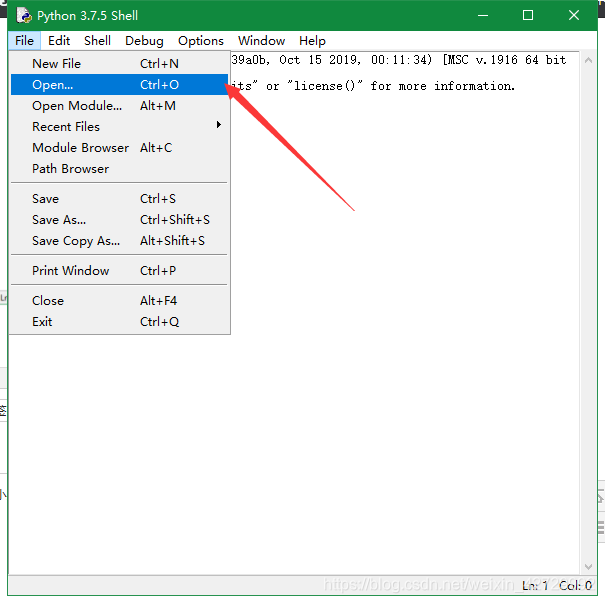Screen dimensions: 605x603
Task: Choose New File from File menu
Action: click(119, 64)
